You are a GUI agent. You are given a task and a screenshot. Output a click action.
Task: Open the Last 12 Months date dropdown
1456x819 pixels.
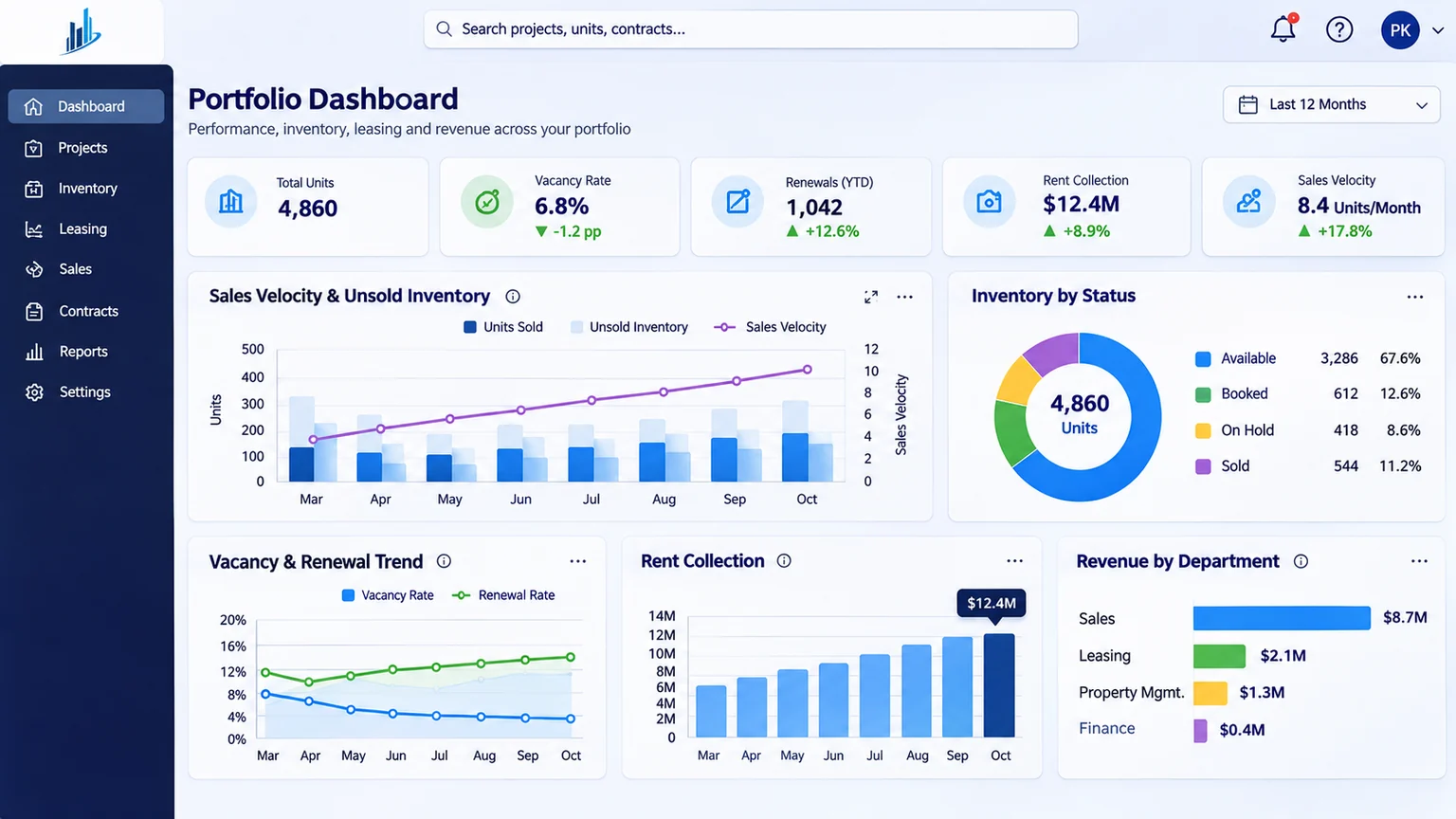pyautogui.click(x=1331, y=104)
